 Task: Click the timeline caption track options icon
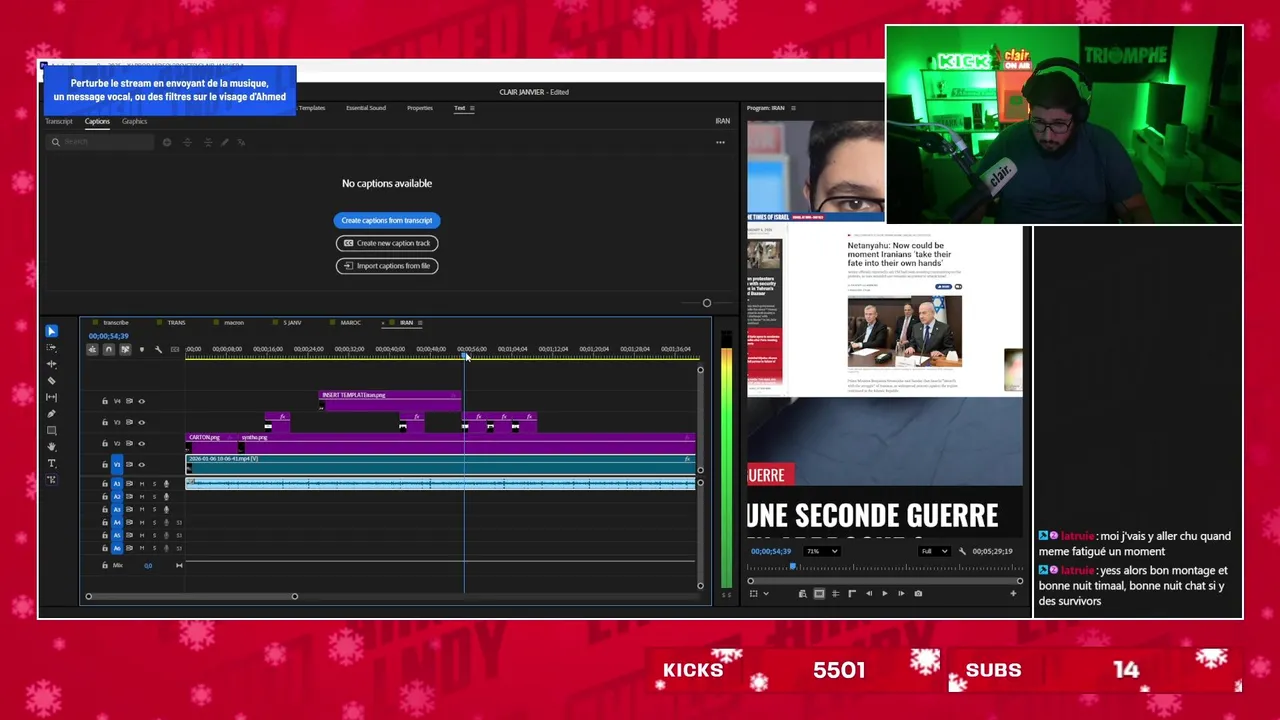pos(175,349)
